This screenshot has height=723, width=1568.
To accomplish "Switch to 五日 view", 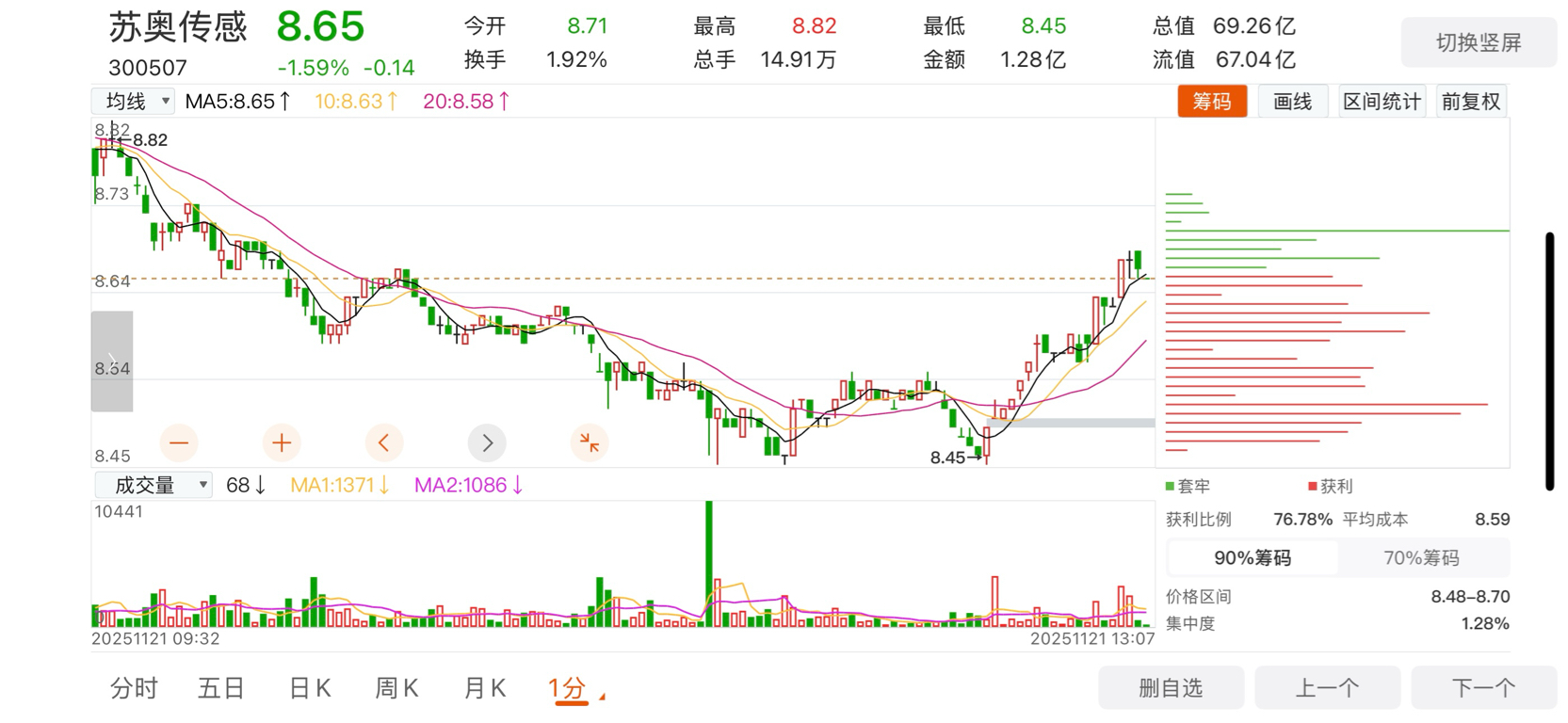I will click(221, 688).
